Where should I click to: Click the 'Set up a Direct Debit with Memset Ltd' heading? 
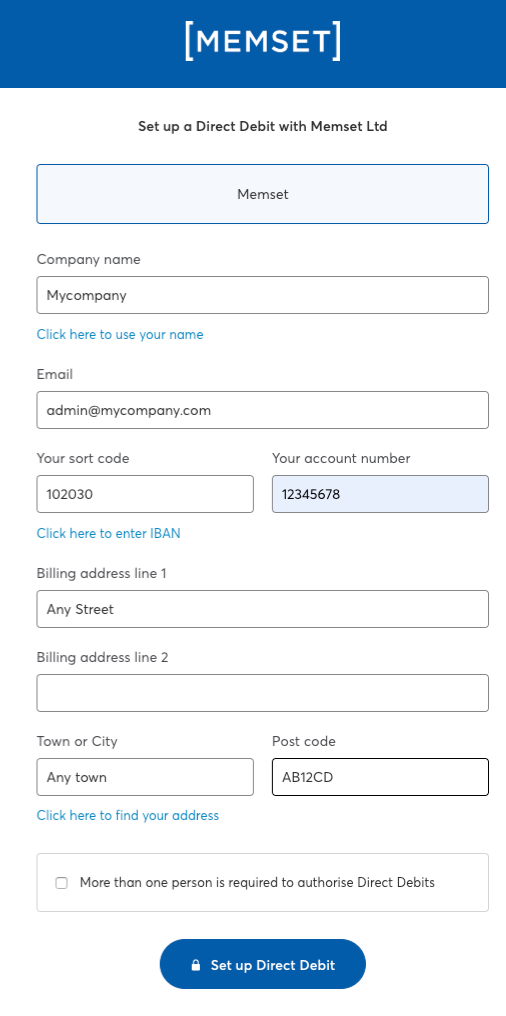pyautogui.click(x=262, y=126)
